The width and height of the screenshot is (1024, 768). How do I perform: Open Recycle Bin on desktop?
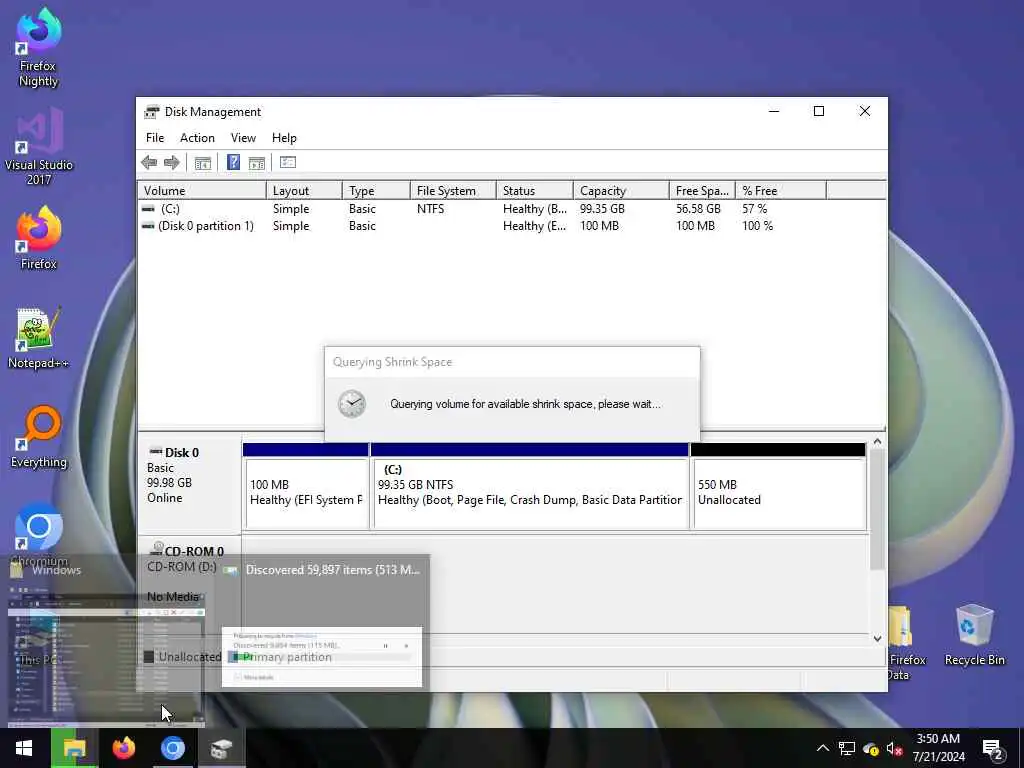coord(974,635)
